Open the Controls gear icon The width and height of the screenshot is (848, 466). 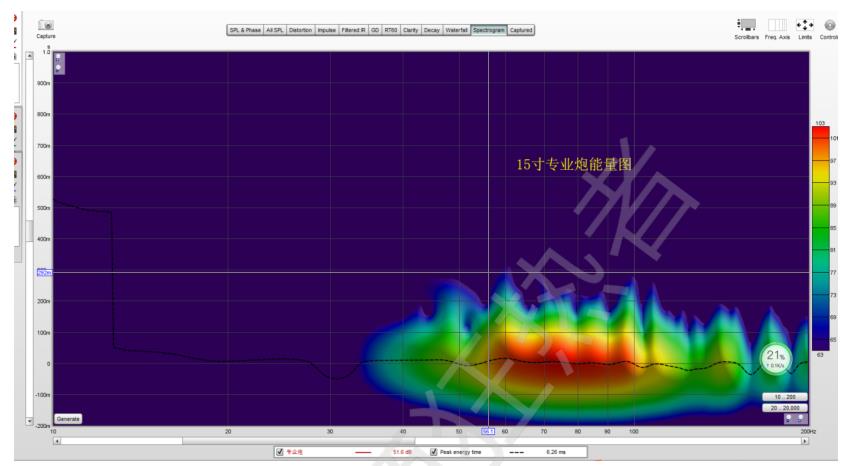point(829,25)
